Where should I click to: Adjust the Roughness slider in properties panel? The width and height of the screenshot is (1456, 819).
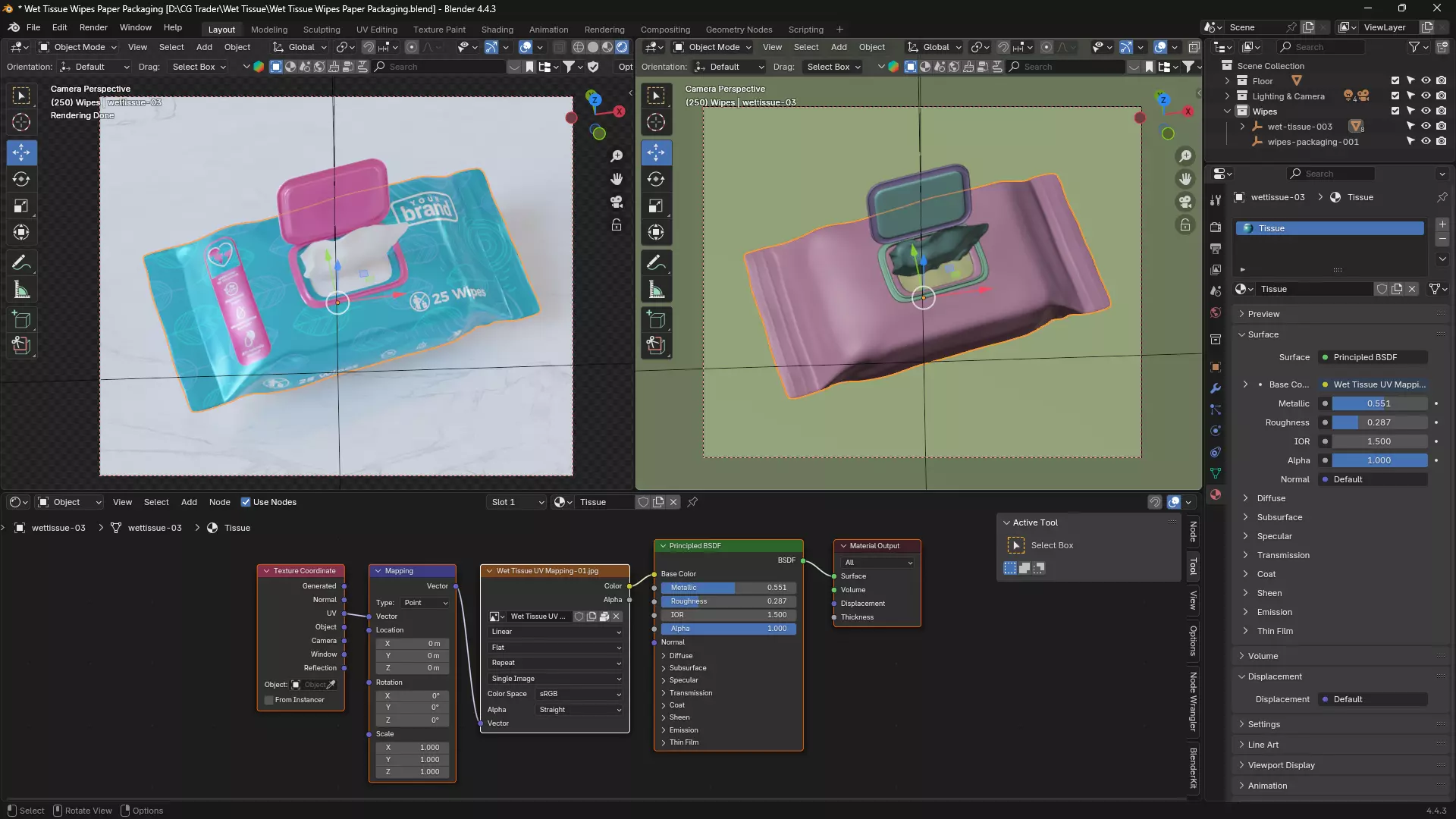[x=1379, y=422]
